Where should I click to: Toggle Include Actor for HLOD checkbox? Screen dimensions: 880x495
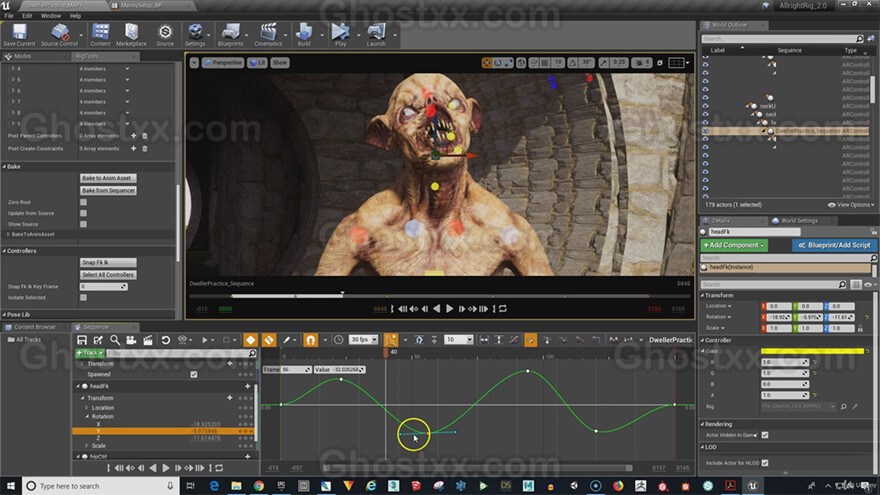pyautogui.click(x=765, y=463)
